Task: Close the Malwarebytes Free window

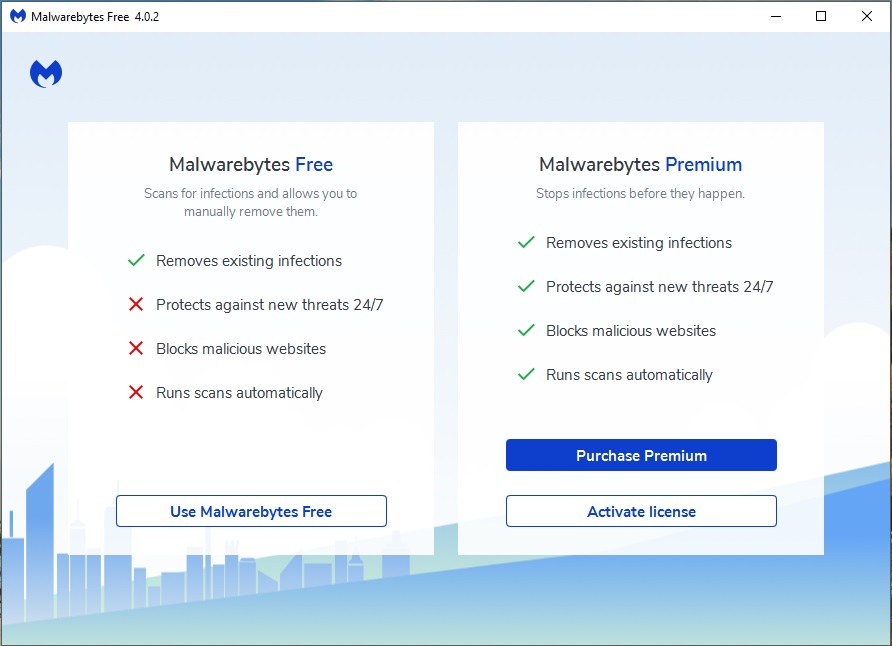Action: (x=867, y=16)
